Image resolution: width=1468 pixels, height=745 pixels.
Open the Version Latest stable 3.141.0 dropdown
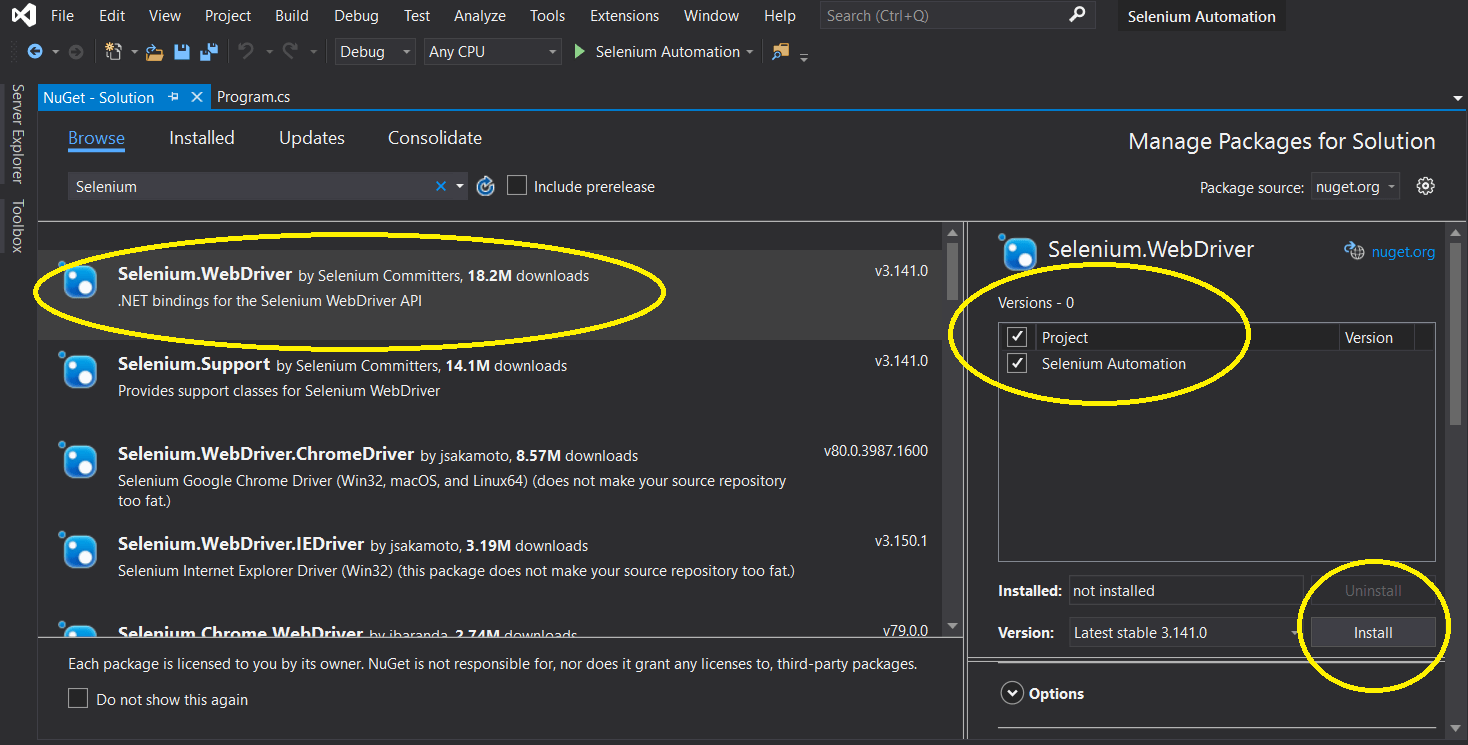1186,632
